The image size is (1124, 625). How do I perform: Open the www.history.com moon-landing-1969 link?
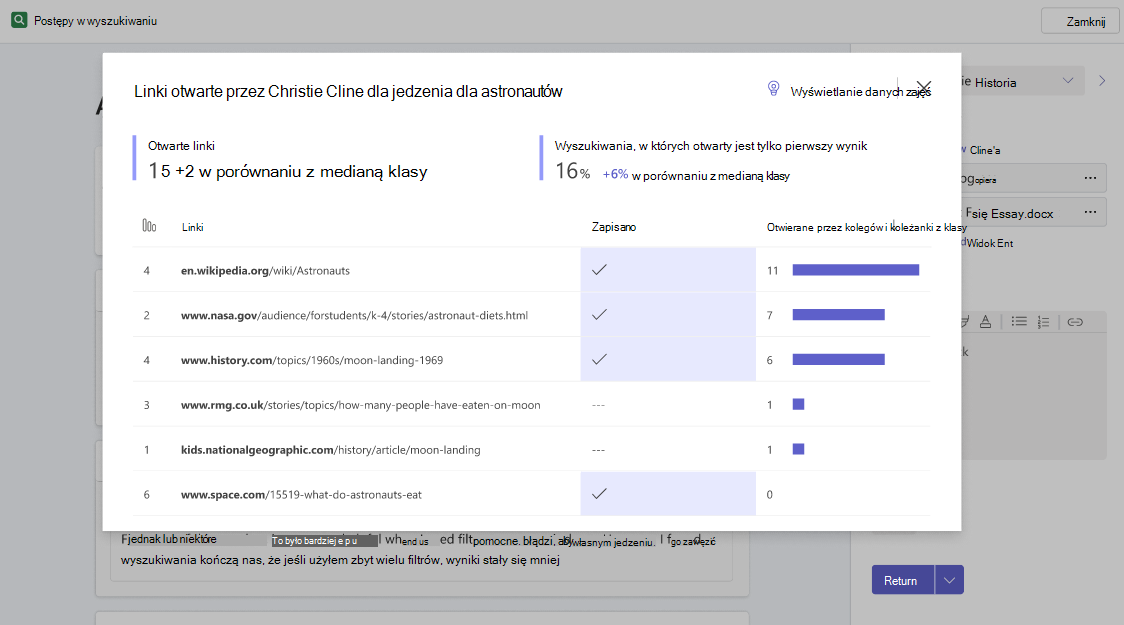(312, 361)
